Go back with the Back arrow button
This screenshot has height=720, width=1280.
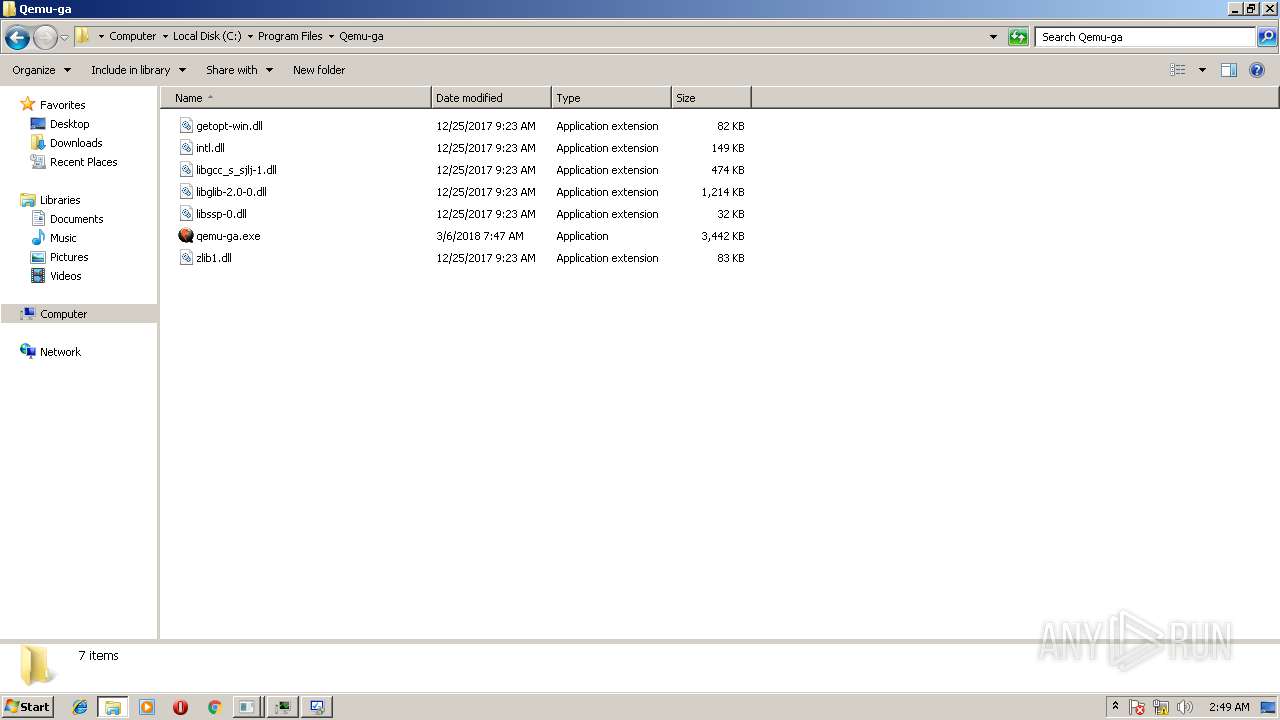(x=17, y=38)
